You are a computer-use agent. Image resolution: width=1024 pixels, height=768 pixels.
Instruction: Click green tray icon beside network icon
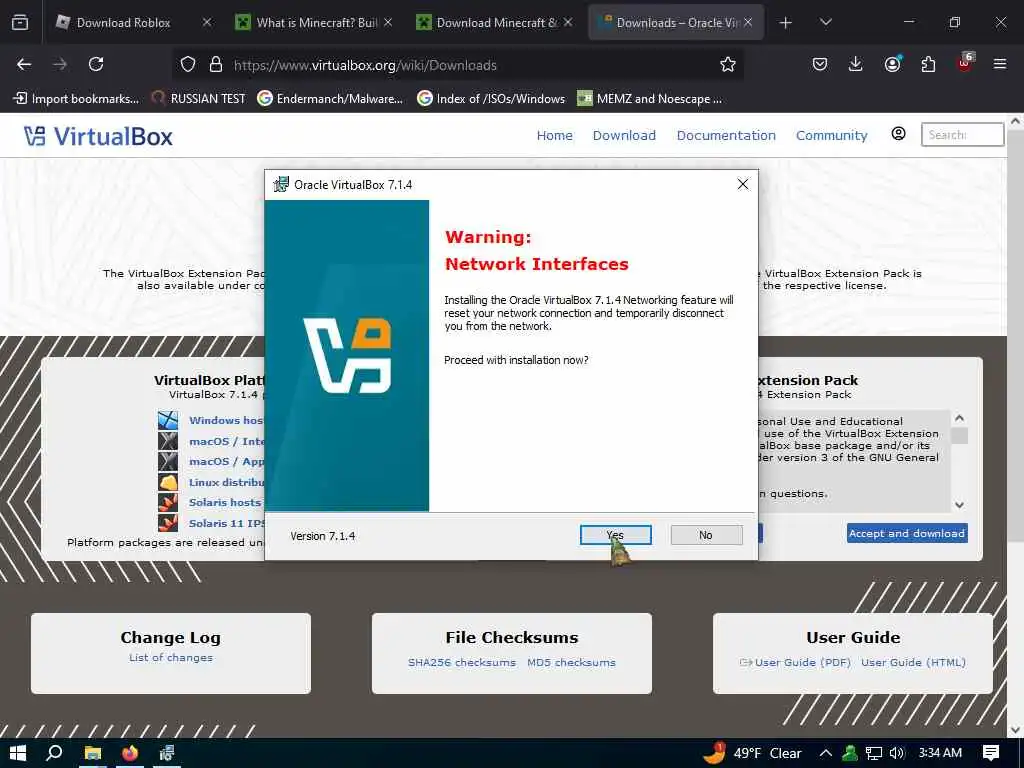click(x=850, y=753)
